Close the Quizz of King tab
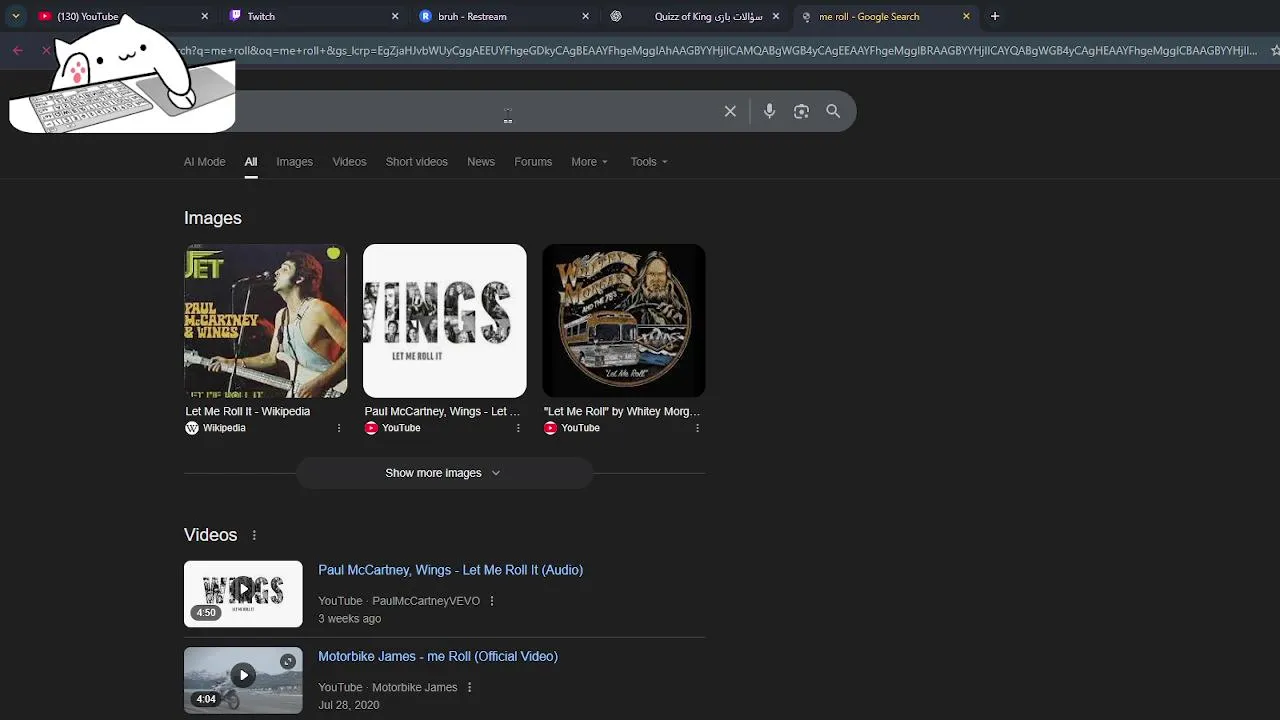 (776, 16)
